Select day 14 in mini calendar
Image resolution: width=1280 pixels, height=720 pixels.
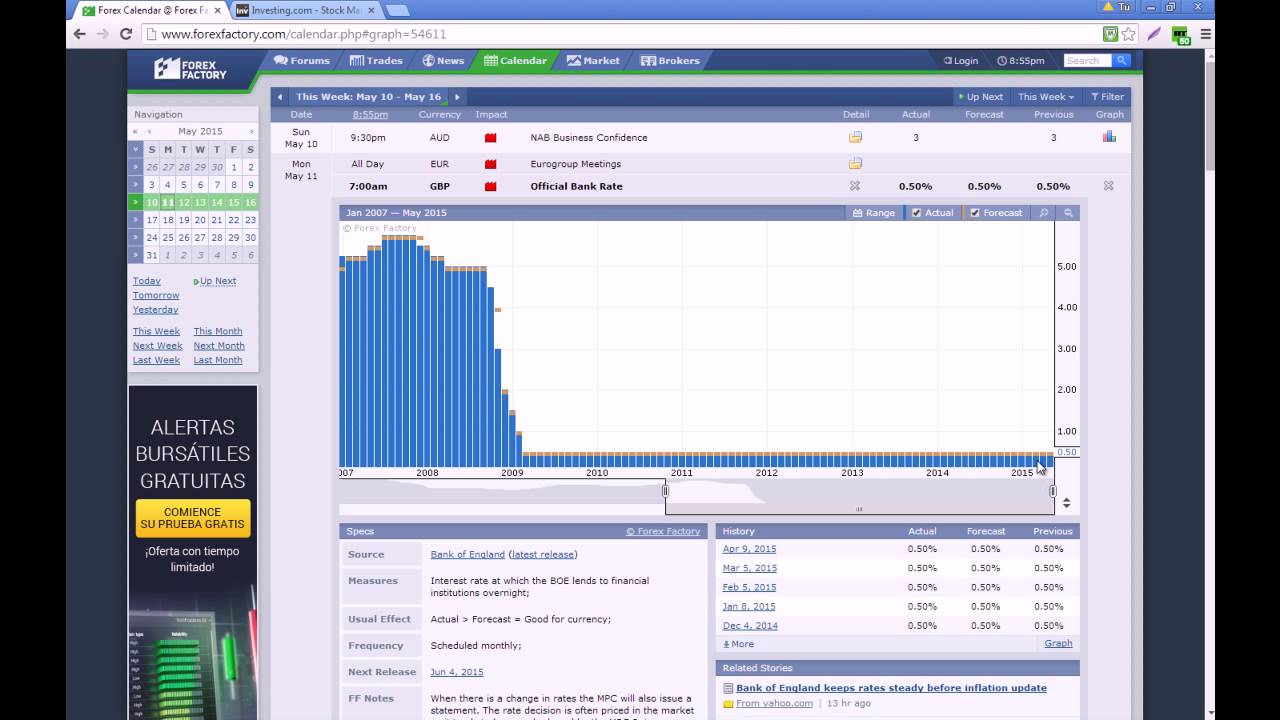pyautogui.click(x=216, y=202)
